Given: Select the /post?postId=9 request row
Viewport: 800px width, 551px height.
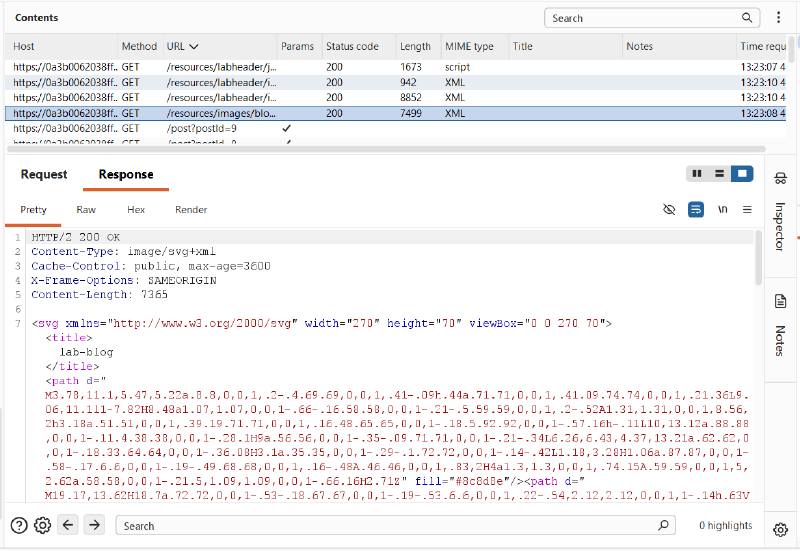Looking at the screenshot, I should coord(395,128).
